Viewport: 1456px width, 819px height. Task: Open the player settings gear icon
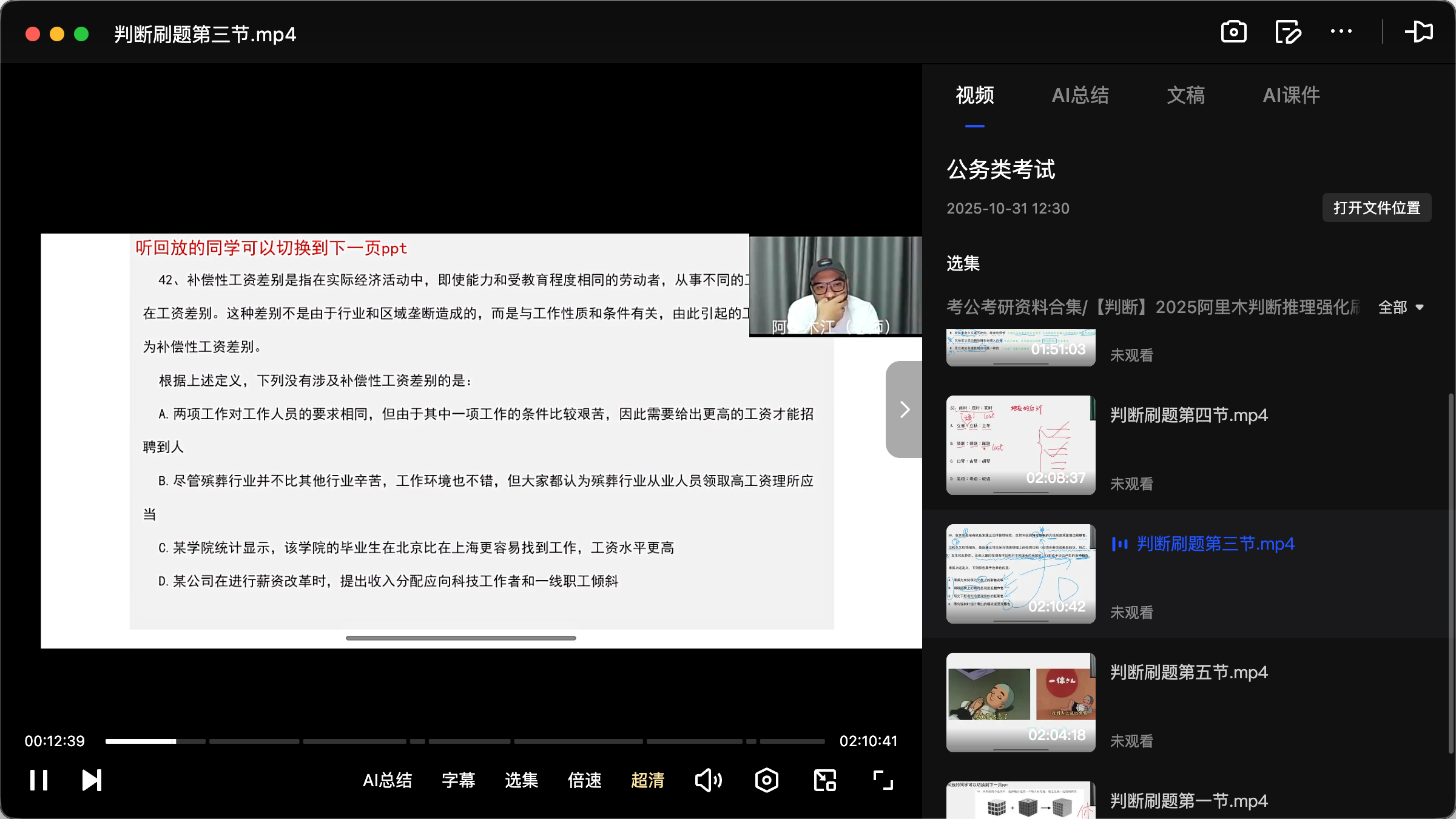(x=766, y=780)
